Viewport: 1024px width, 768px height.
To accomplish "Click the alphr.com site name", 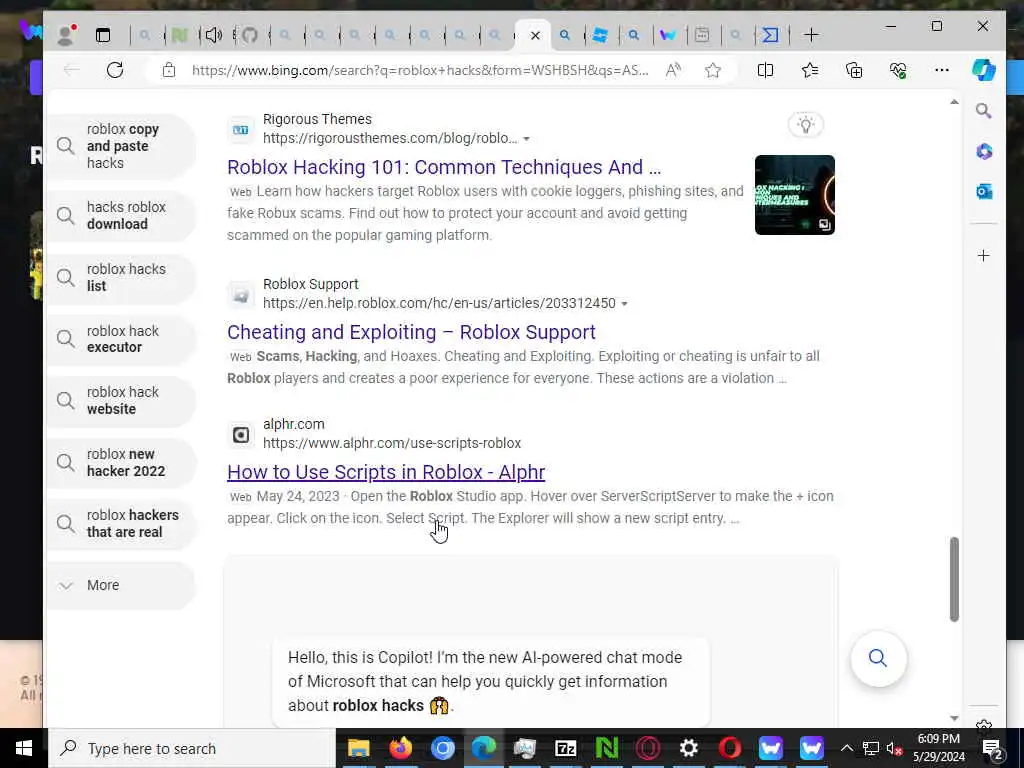I will tap(293, 424).
